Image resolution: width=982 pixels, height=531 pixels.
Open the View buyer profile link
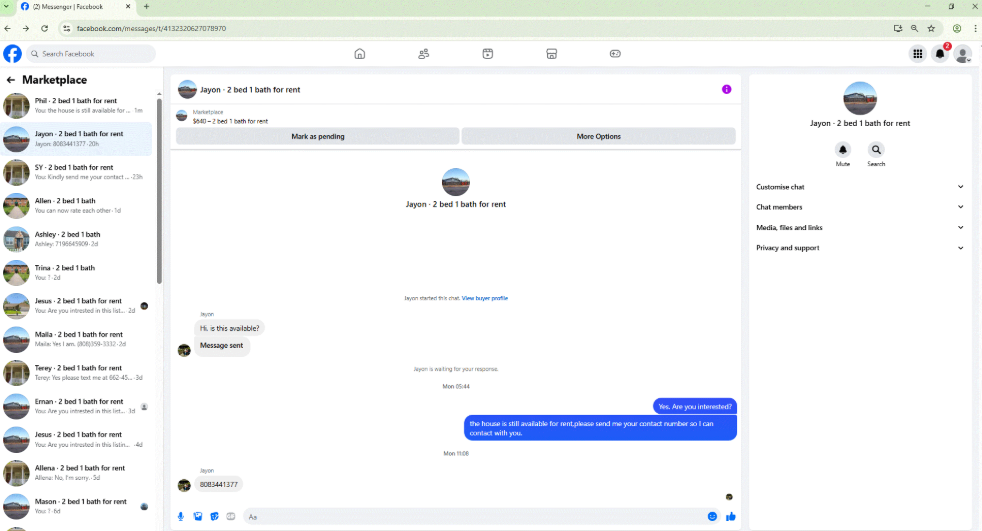coord(485,299)
